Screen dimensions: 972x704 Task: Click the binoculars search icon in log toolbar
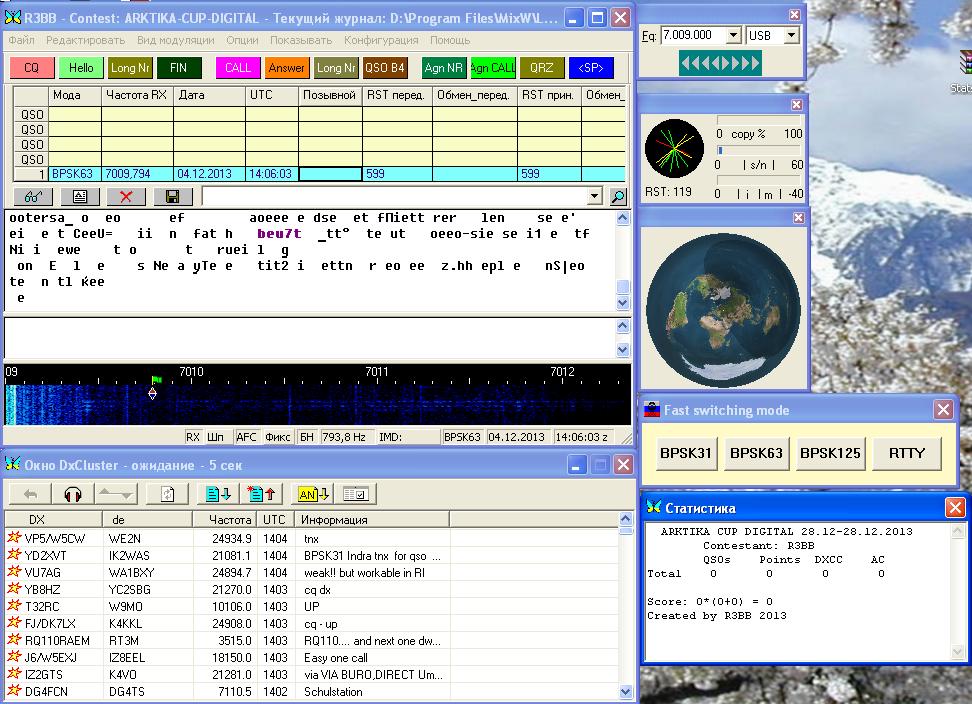pos(33,197)
